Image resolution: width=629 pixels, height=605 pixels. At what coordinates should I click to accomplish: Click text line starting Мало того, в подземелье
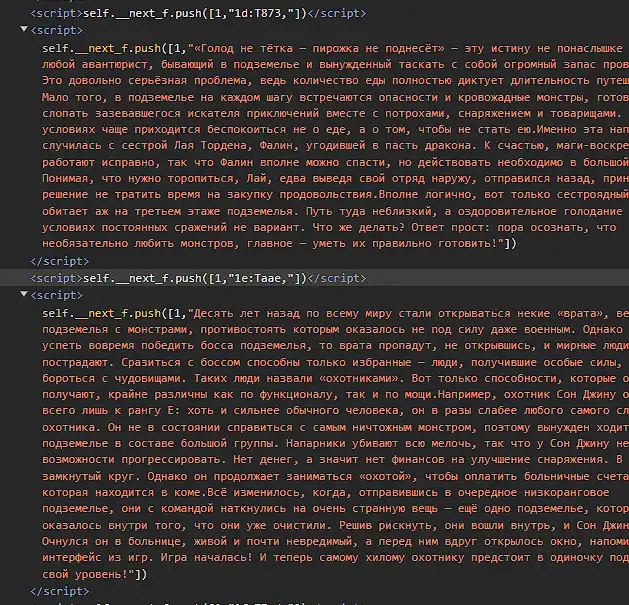point(335,97)
